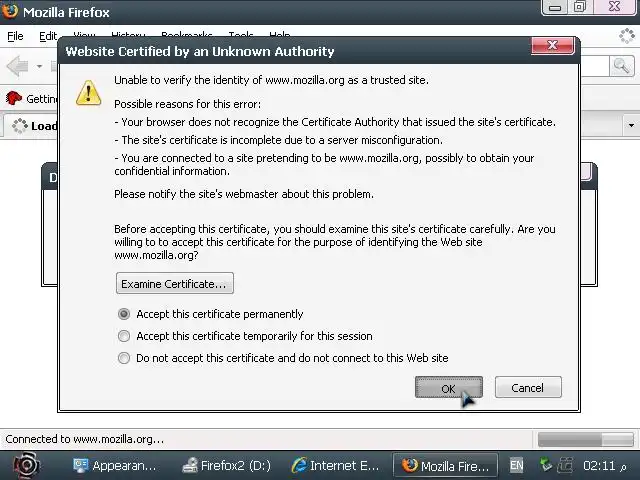The width and height of the screenshot is (640, 480).
Task: Click 'Possible reasons for this error:' text
Action: click(x=187, y=104)
